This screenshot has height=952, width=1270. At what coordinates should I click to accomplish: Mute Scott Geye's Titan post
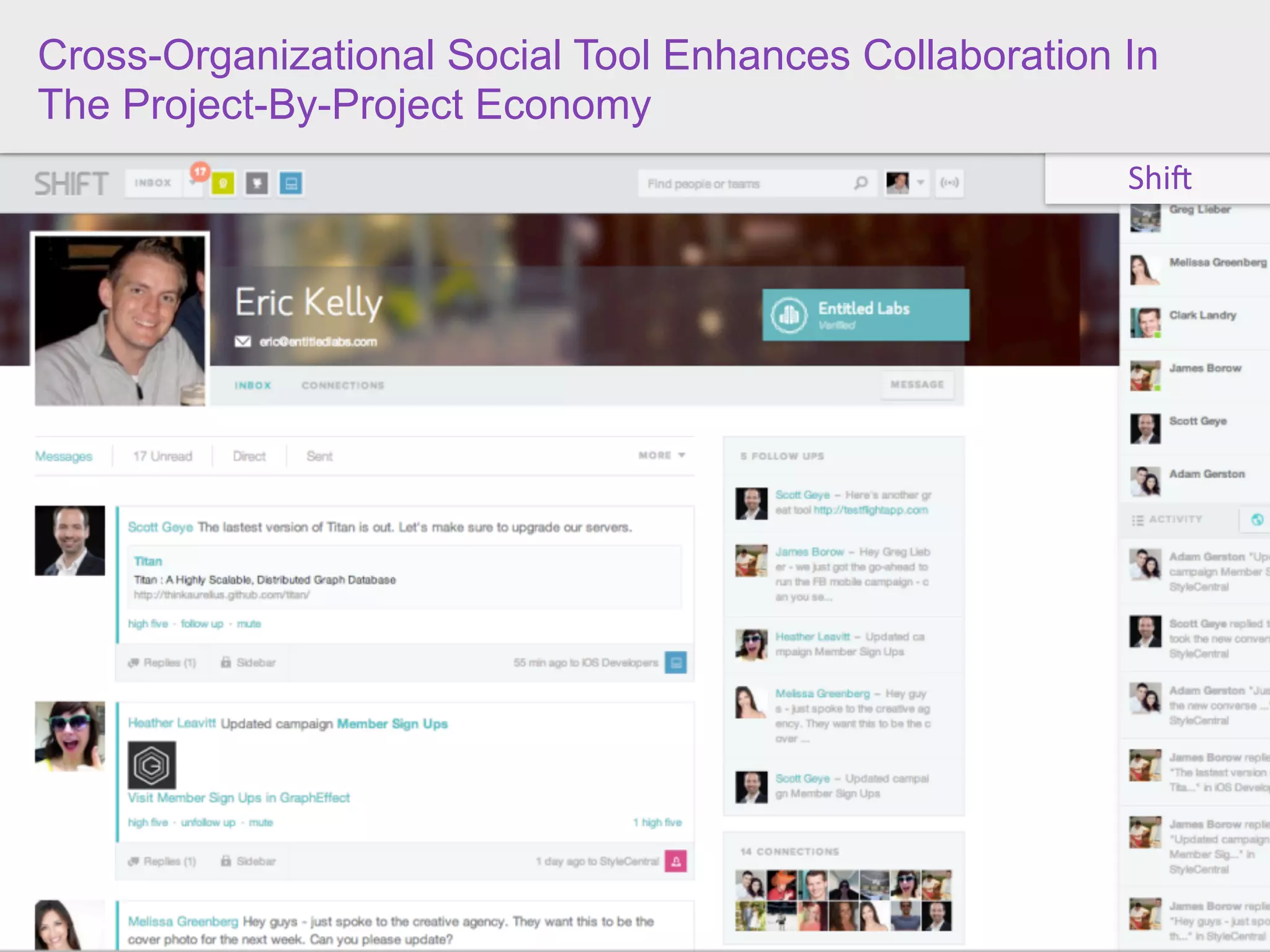click(x=249, y=624)
